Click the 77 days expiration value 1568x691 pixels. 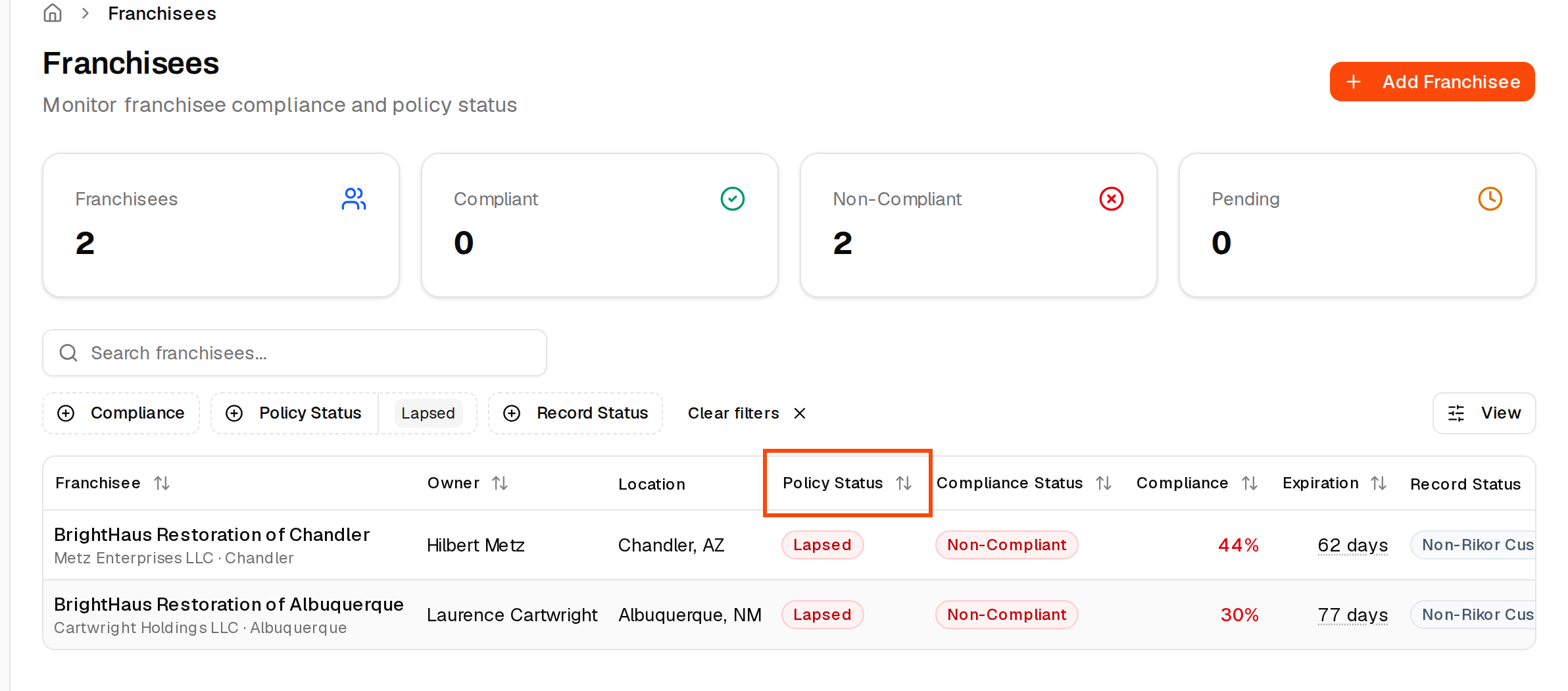tap(1352, 615)
